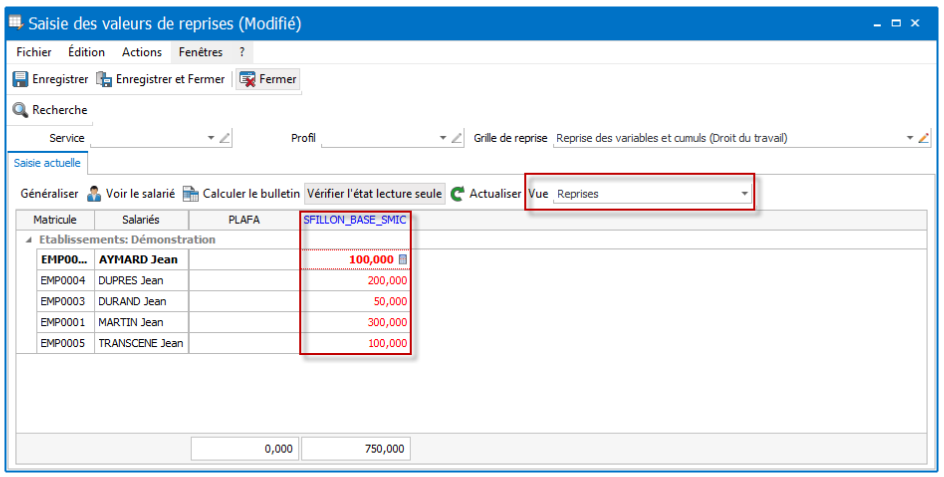Select the DUPRES Jean value 200,000 cell

pos(355,281)
